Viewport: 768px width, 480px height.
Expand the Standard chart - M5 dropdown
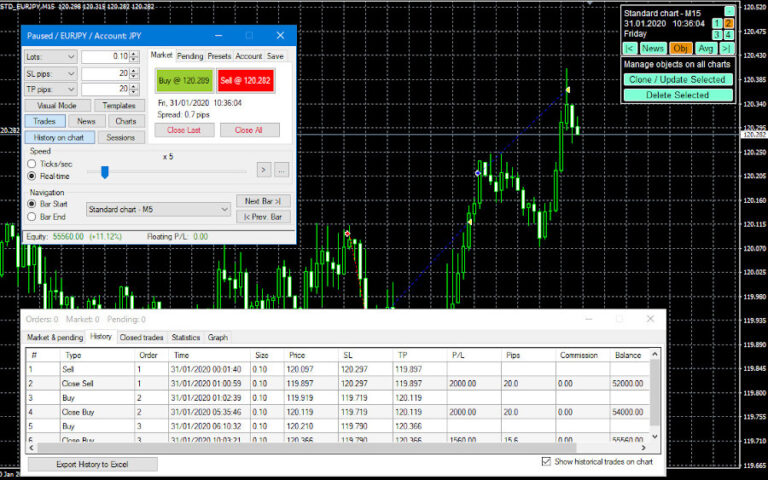pyautogui.click(x=158, y=210)
